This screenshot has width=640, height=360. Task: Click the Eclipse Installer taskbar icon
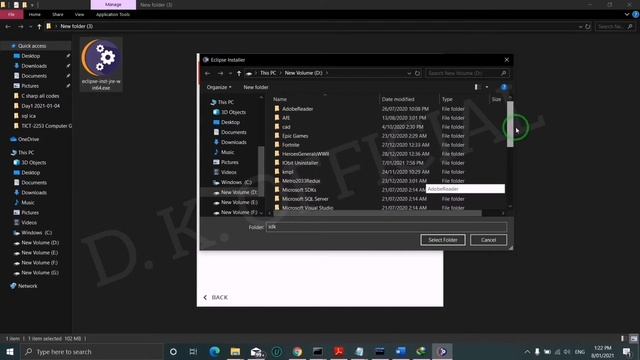coord(442,351)
